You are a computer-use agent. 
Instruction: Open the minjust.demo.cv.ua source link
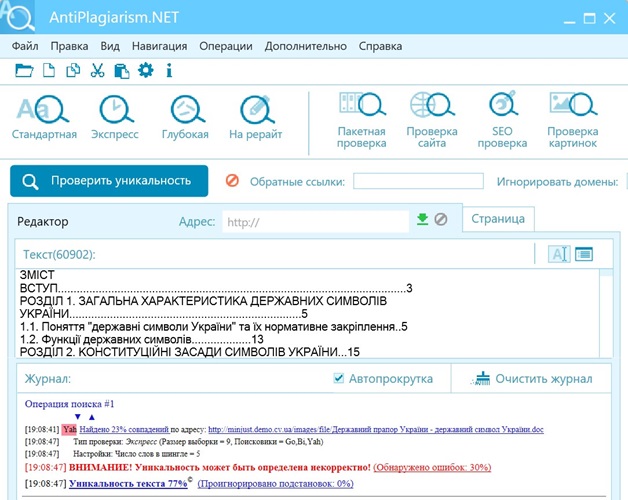[x=376, y=429]
